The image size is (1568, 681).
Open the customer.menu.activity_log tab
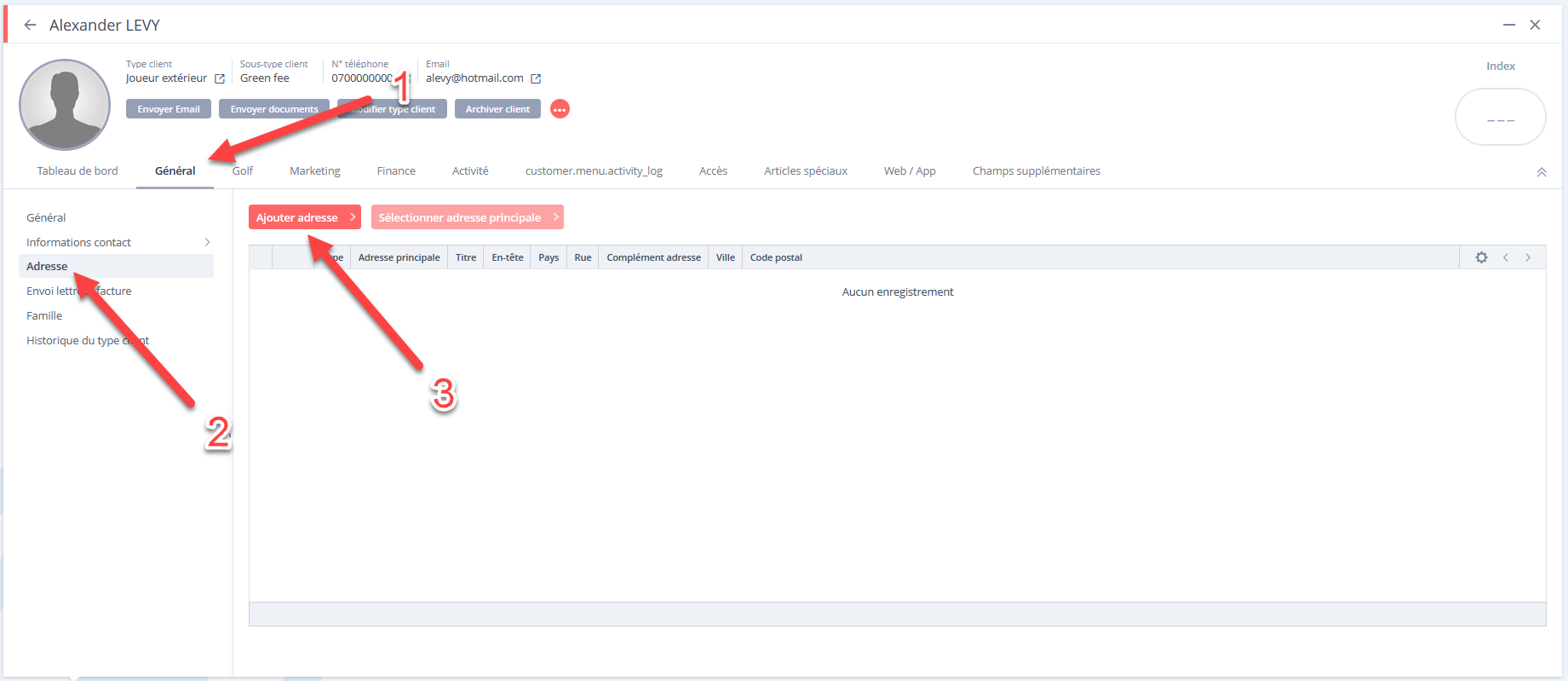[x=594, y=171]
